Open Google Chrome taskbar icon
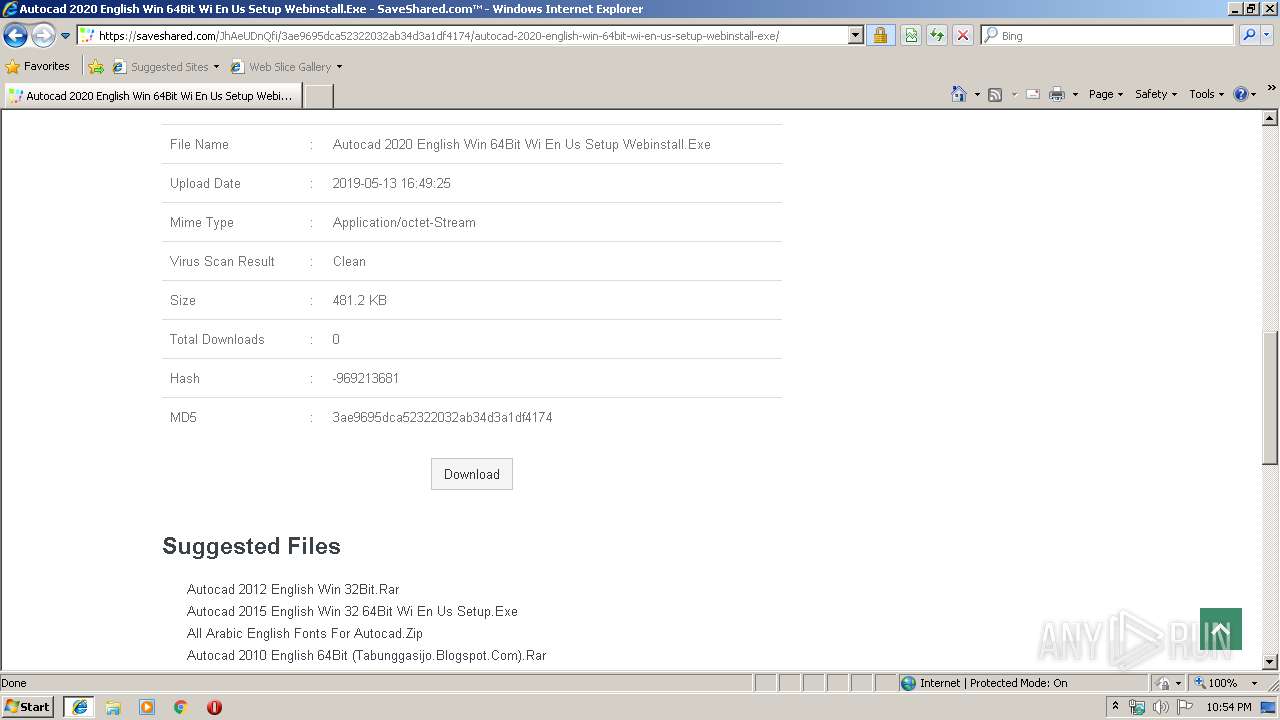Viewport: 1280px width, 720px height. (x=181, y=707)
